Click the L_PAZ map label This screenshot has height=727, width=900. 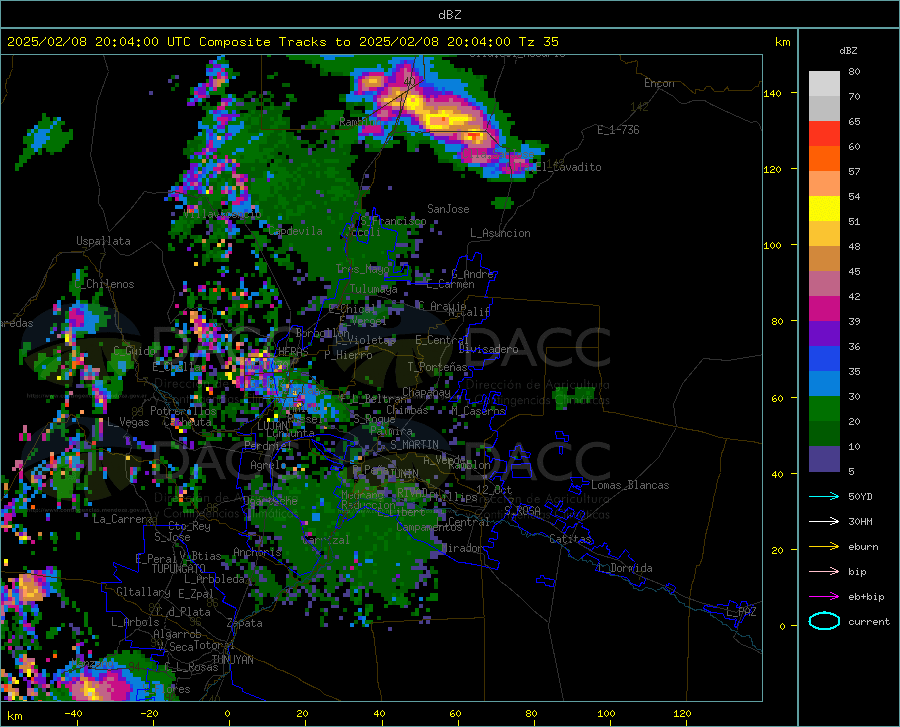pyautogui.click(x=741, y=612)
